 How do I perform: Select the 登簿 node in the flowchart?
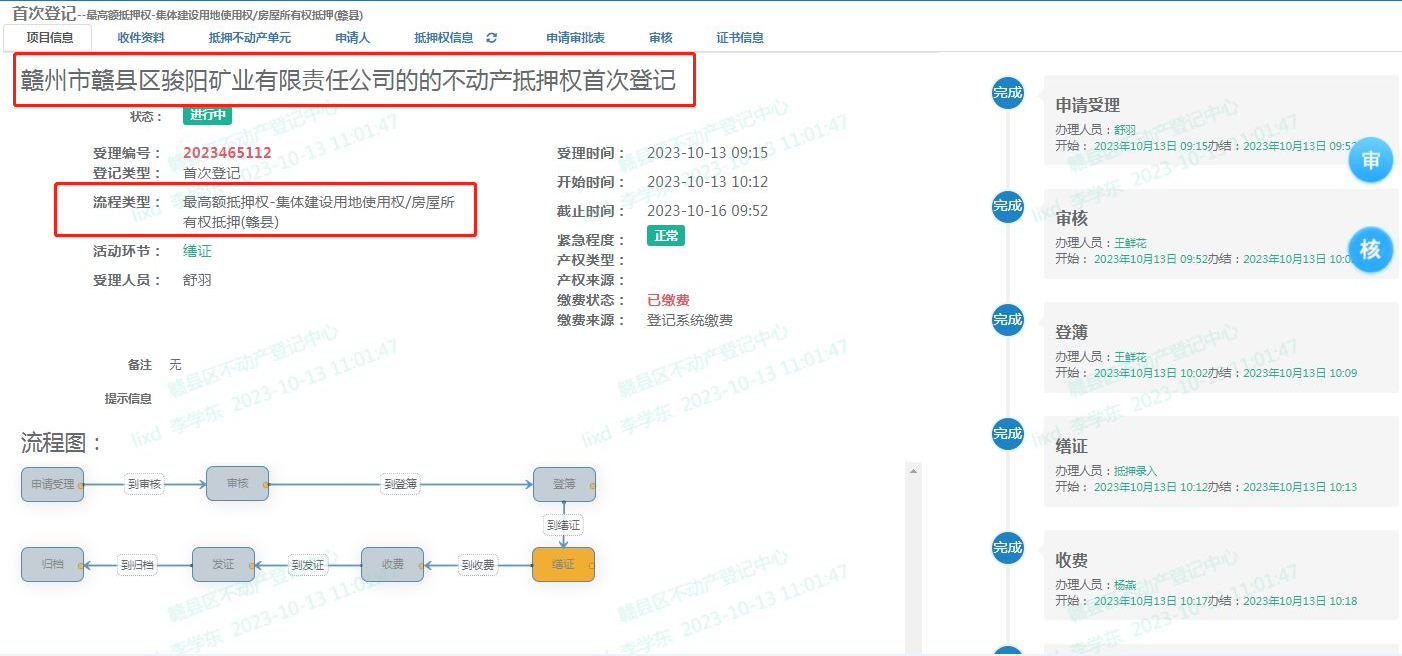(x=564, y=484)
